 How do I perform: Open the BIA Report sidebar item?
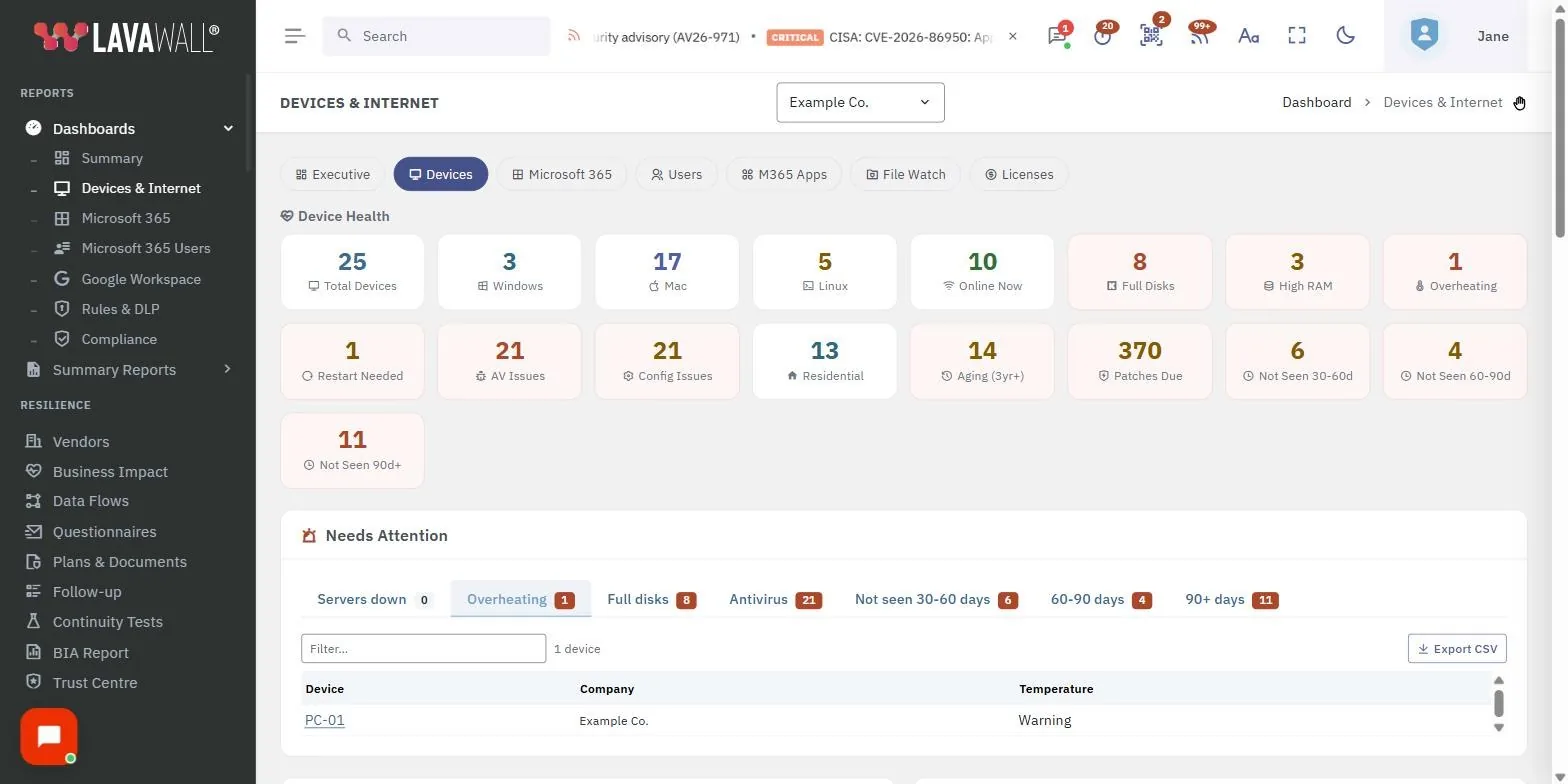click(x=91, y=652)
